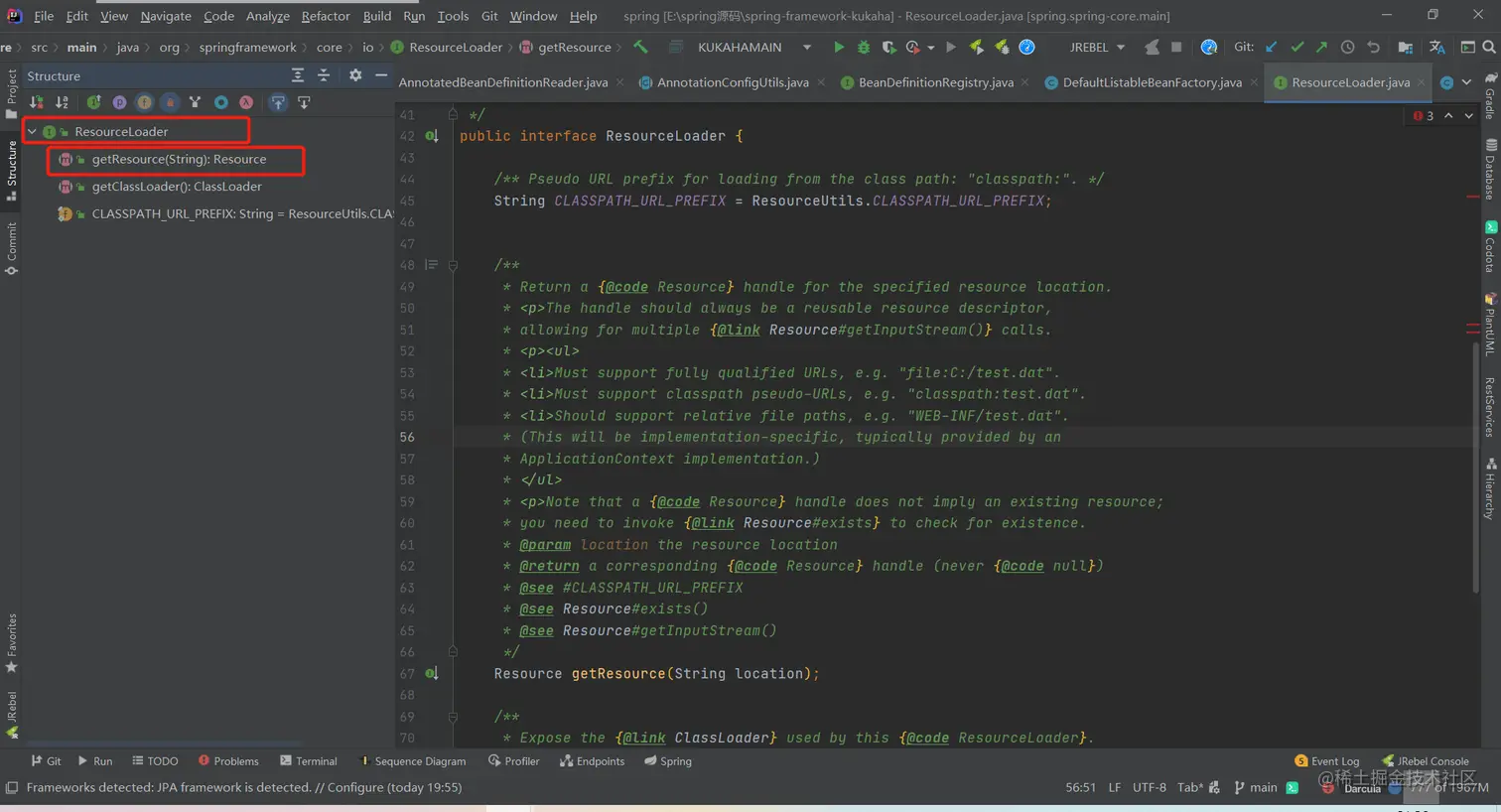Click the red error indicator showing 3

pyautogui.click(x=1424, y=116)
